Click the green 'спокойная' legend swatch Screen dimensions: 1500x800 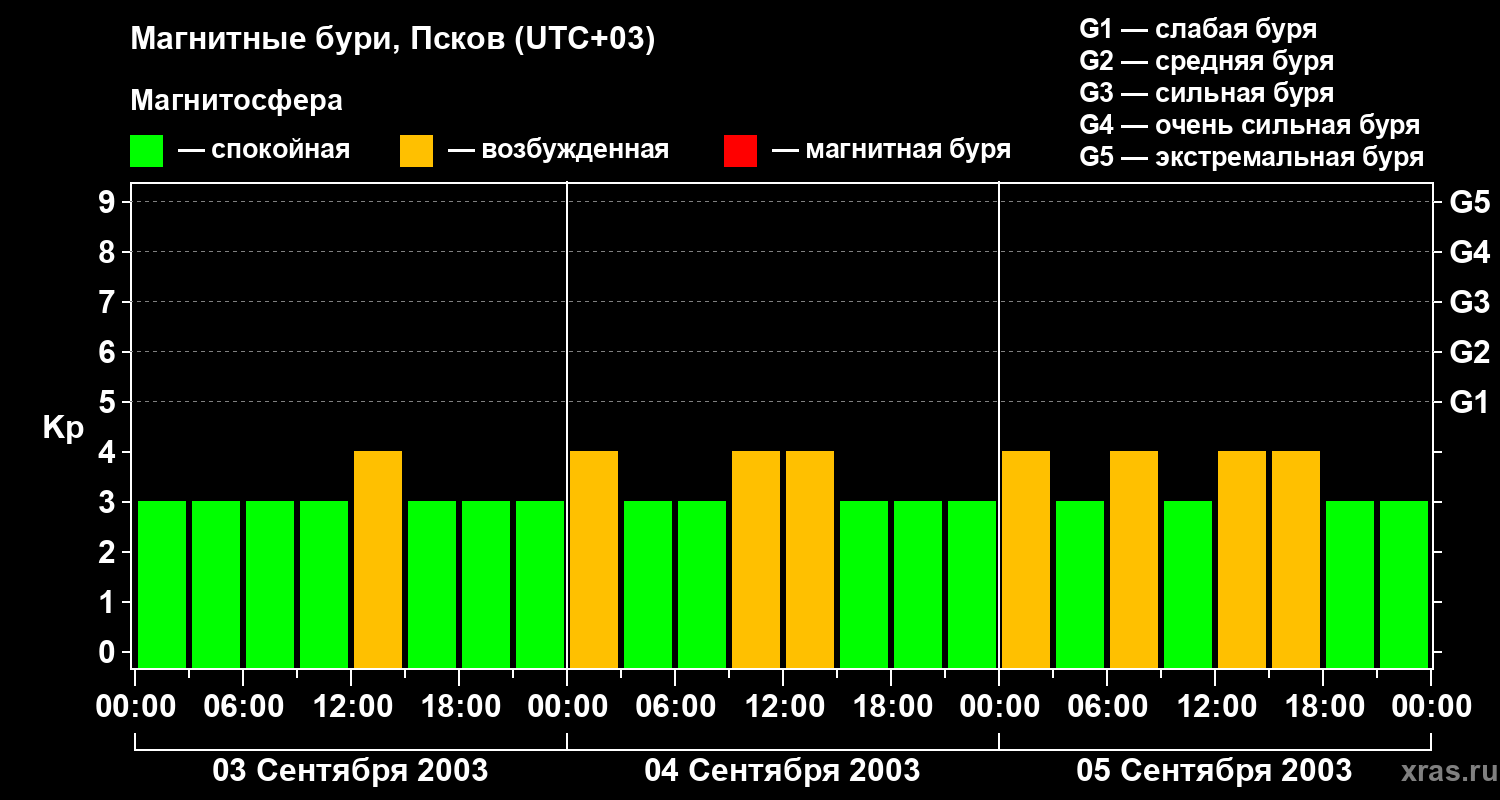point(146,151)
